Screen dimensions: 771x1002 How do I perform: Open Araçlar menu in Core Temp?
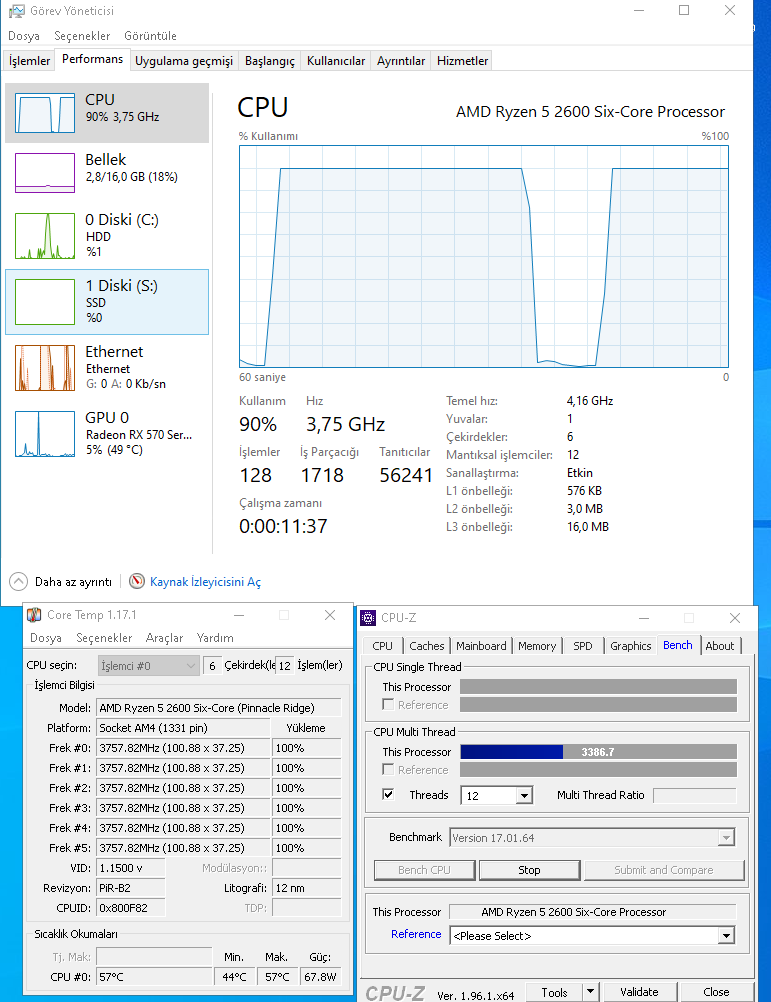(x=164, y=638)
